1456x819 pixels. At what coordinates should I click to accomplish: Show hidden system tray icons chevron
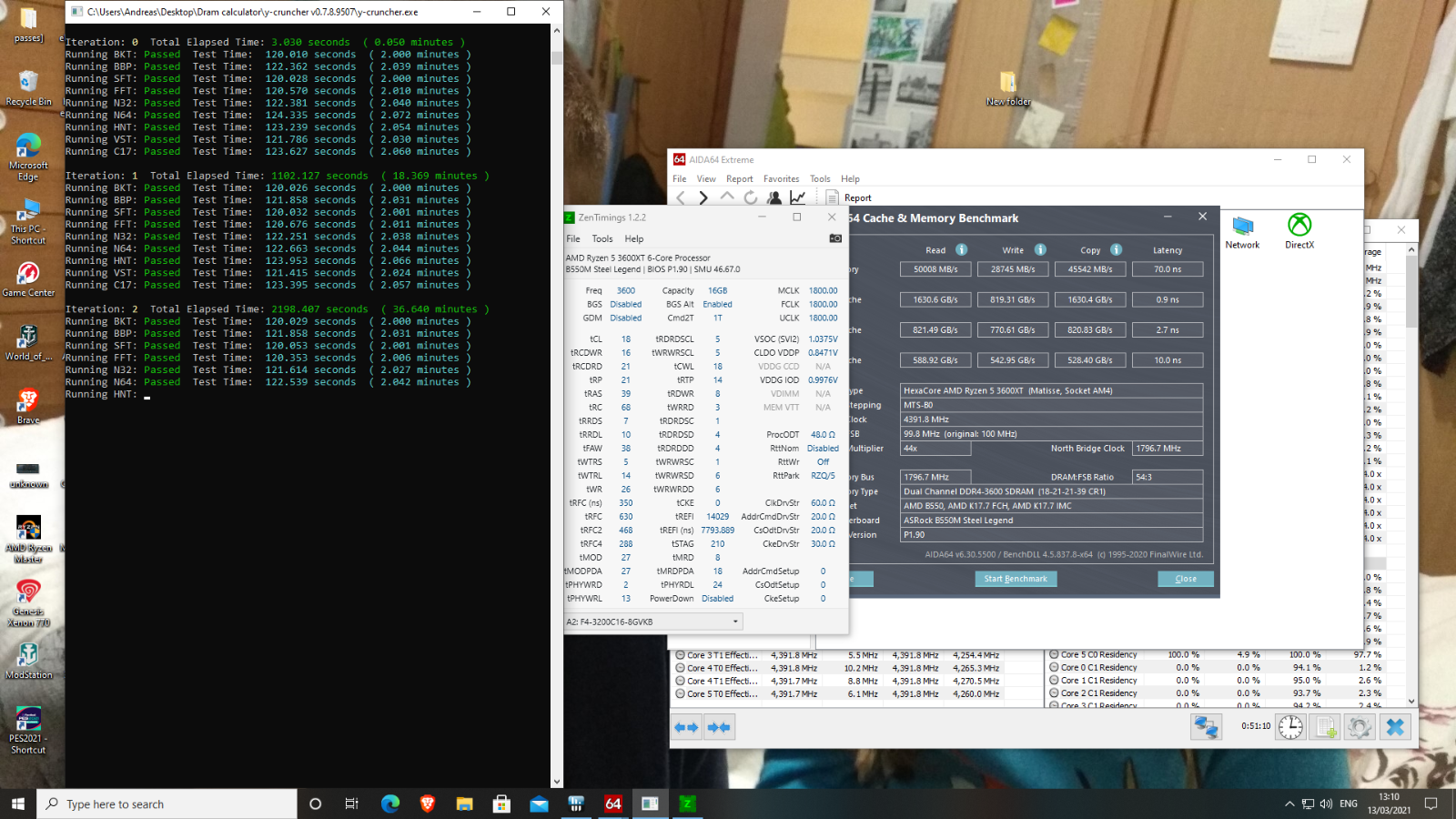[x=1289, y=804]
